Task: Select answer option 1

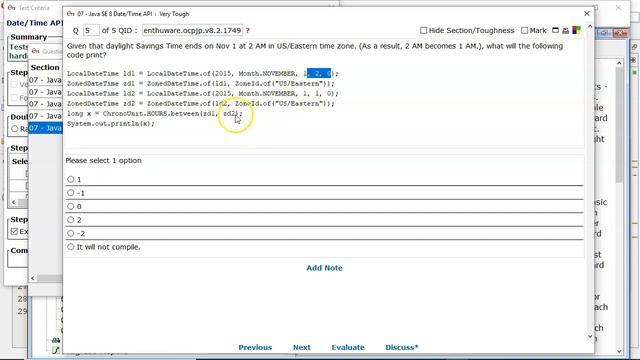Action: click(71, 179)
